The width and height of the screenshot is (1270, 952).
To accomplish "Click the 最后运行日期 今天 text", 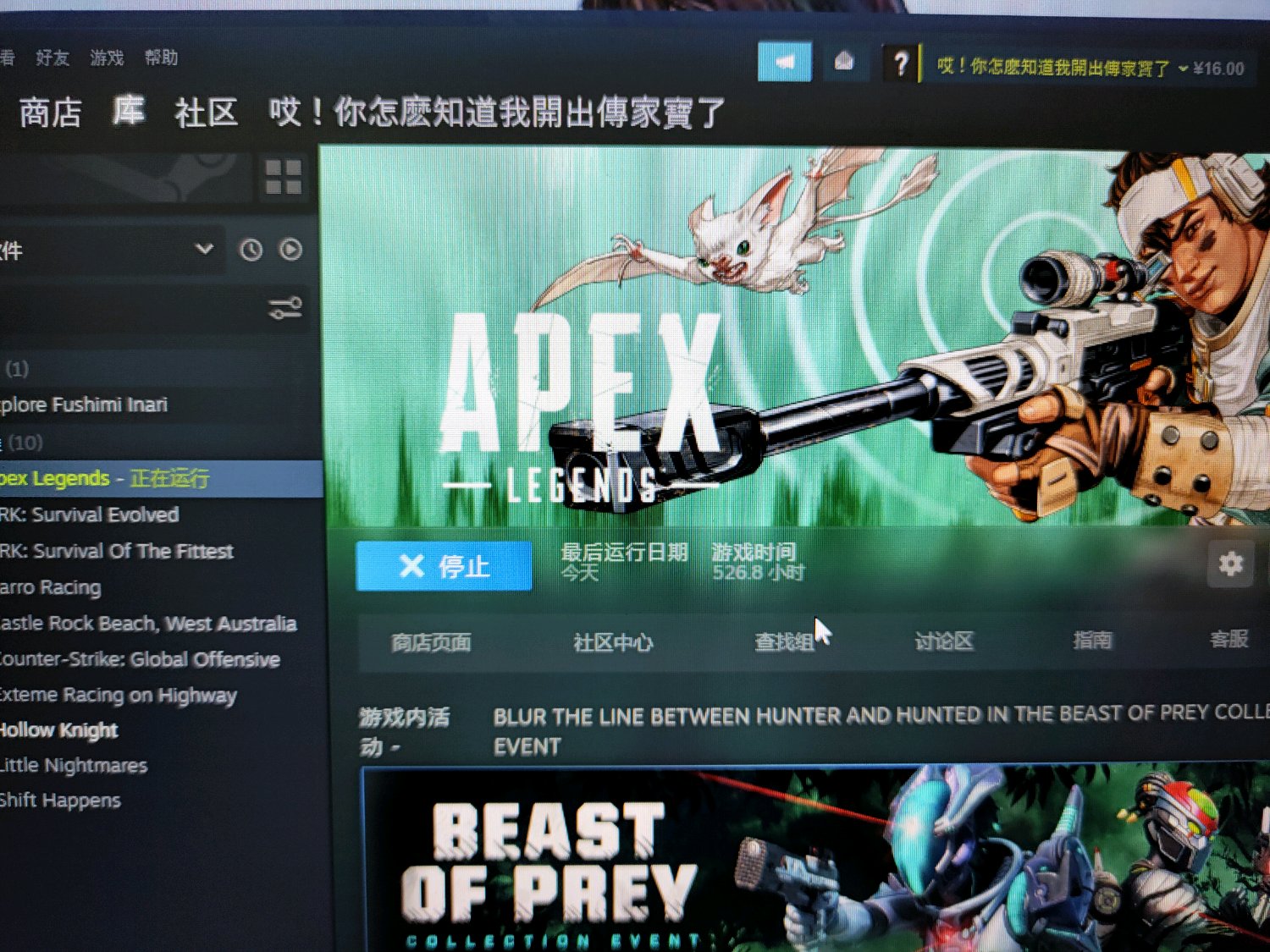I will pyautogui.click(x=624, y=563).
